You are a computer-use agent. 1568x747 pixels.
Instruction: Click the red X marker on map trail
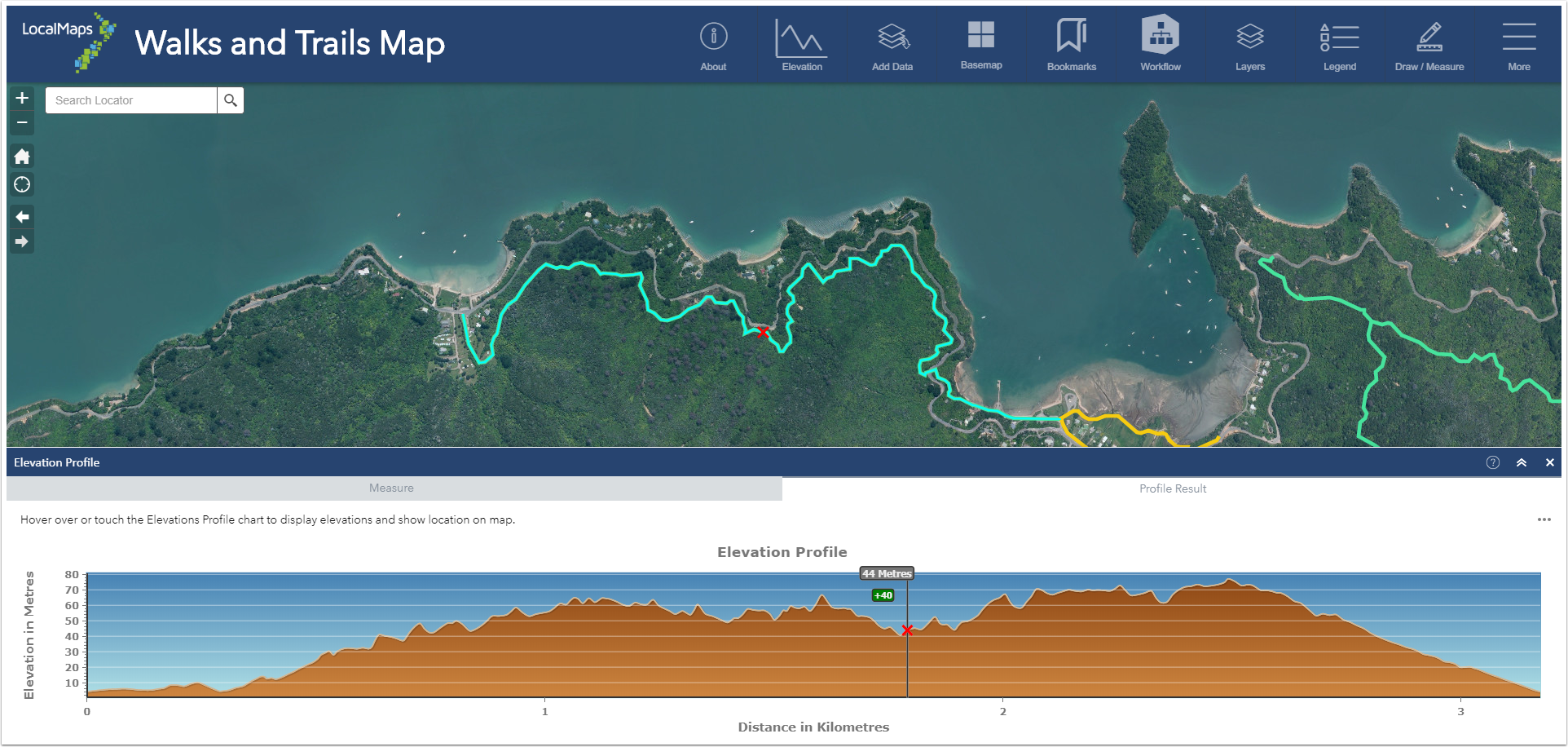point(763,332)
